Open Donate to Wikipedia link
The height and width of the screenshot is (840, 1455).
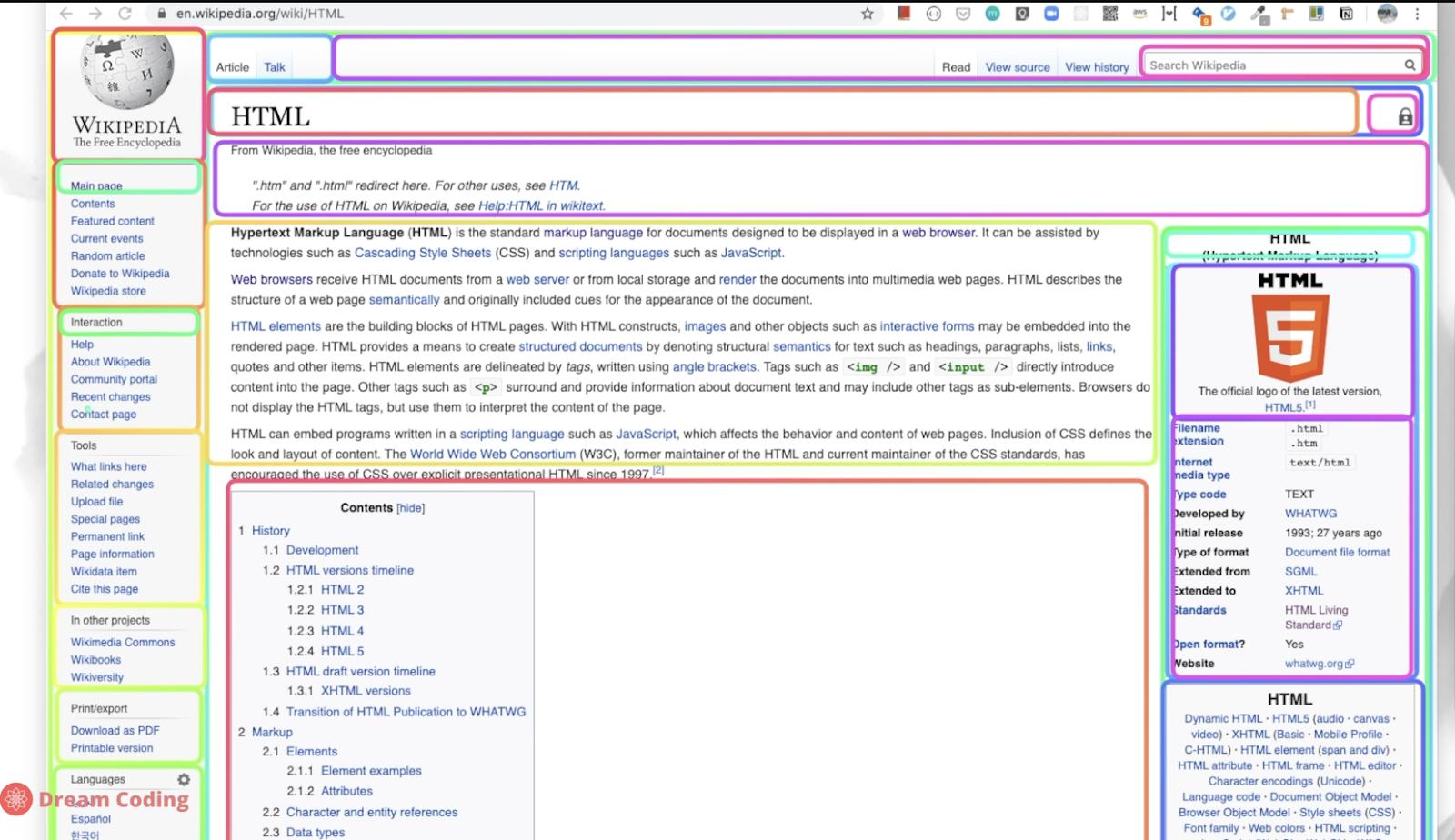120,274
